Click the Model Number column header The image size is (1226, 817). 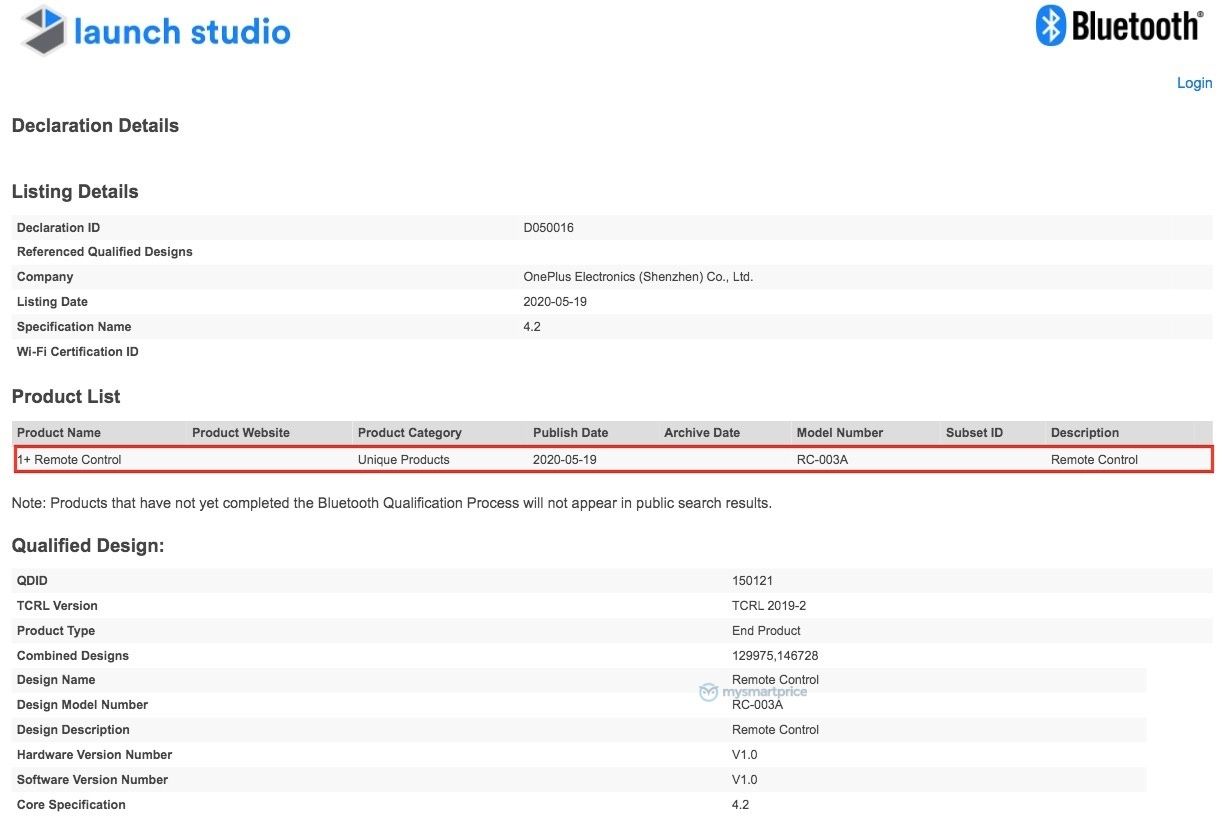pyautogui.click(x=839, y=433)
